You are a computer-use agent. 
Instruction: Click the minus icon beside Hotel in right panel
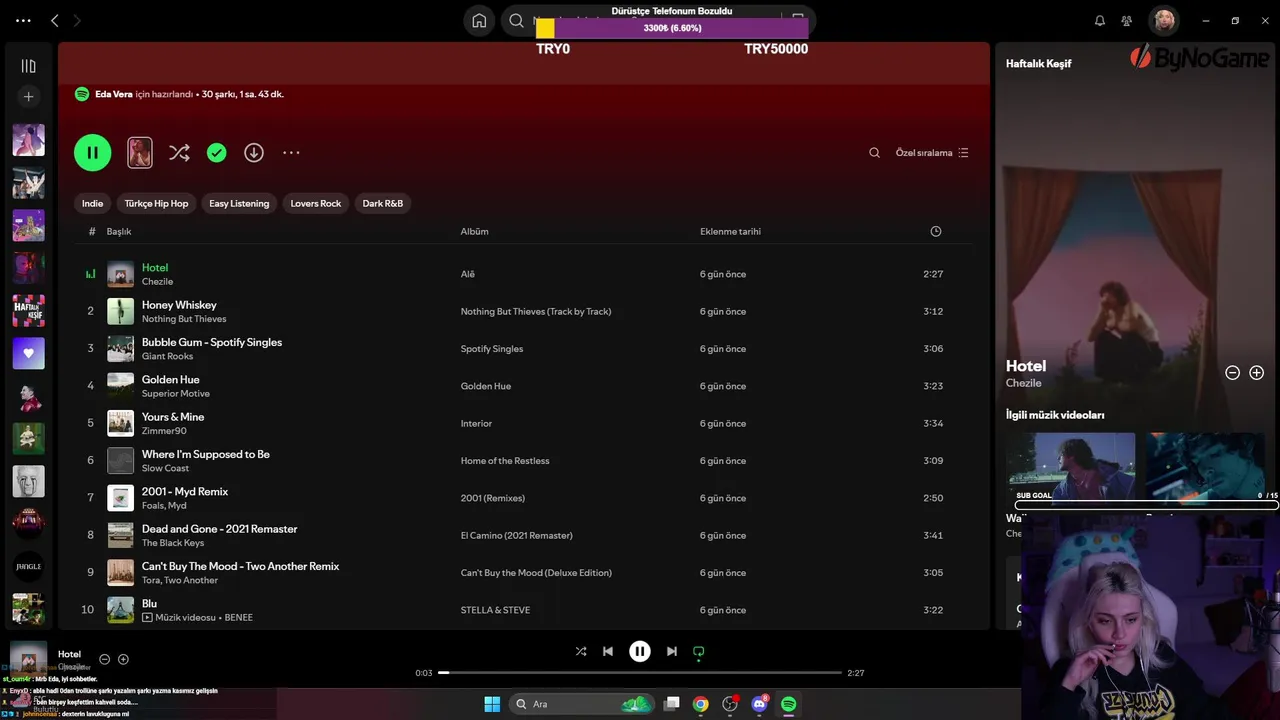(x=1233, y=372)
